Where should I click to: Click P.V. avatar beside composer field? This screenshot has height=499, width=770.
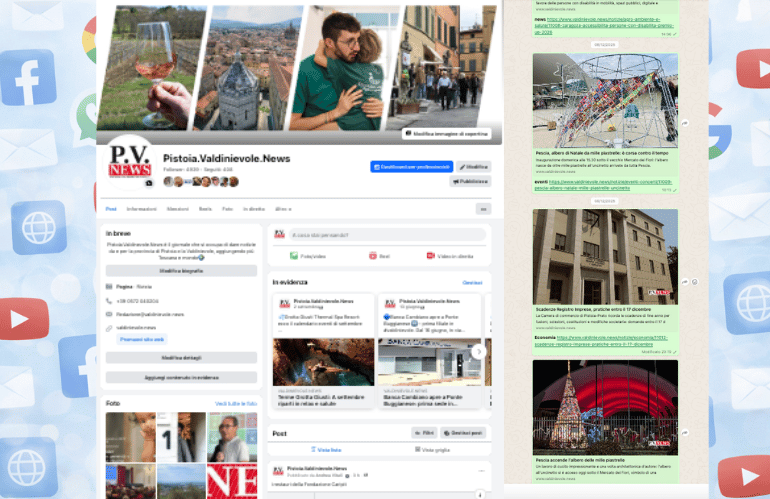279,234
